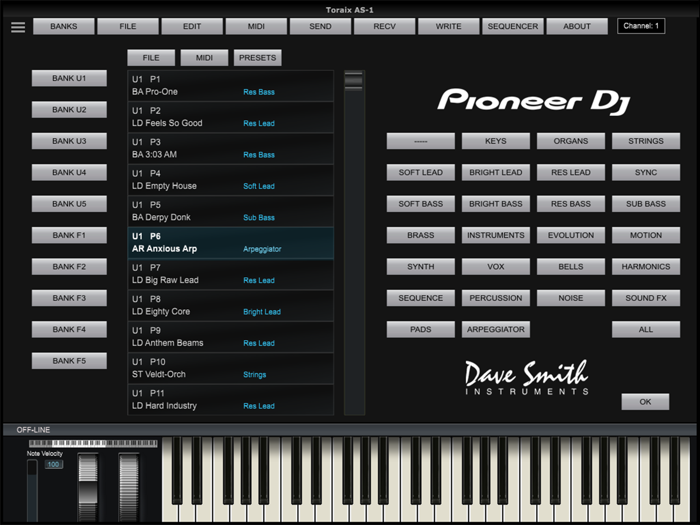The width and height of the screenshot is (700, 525).
Task: Select BANK U1
Action: (x=69, y=78)
